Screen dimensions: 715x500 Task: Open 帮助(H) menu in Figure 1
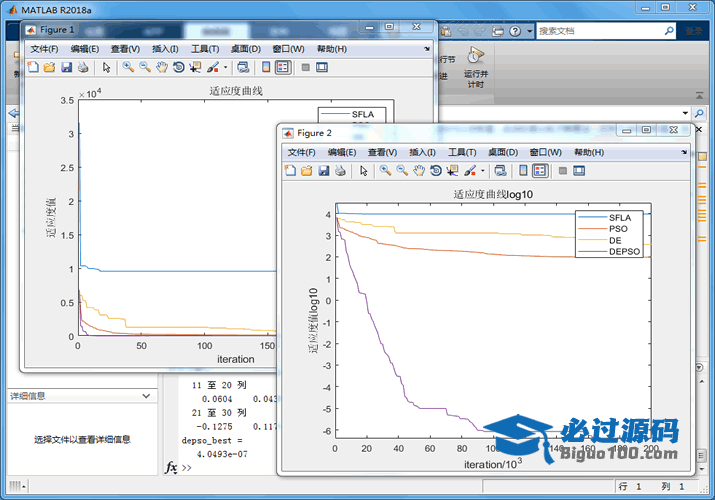(332, 49)
